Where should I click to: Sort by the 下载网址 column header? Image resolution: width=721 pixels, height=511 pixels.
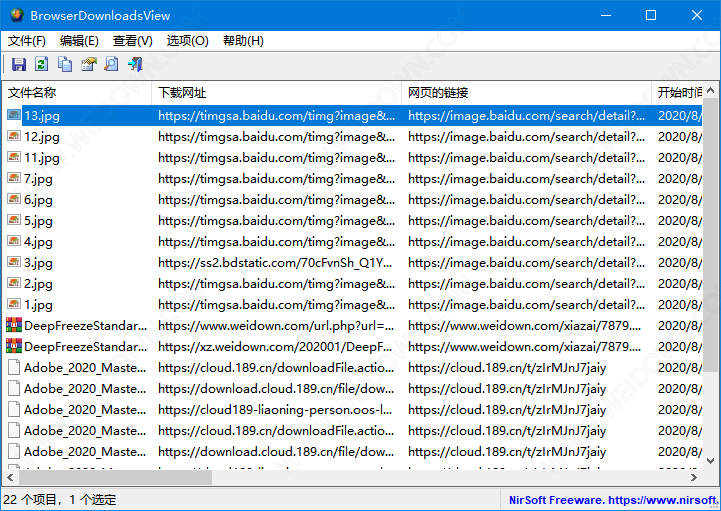276,93
